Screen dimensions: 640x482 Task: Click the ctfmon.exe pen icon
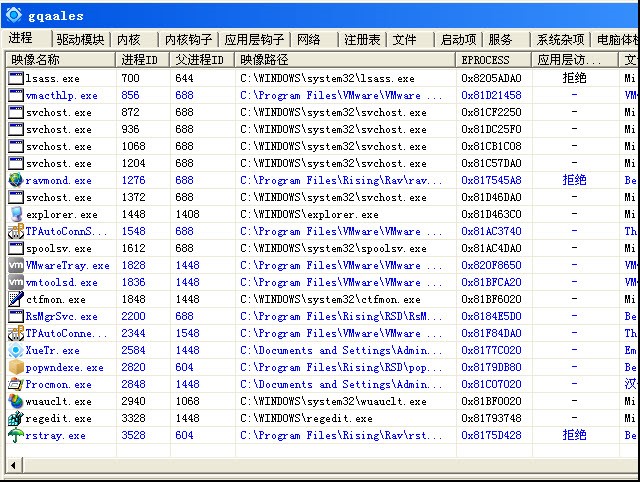tap(16, 299)
